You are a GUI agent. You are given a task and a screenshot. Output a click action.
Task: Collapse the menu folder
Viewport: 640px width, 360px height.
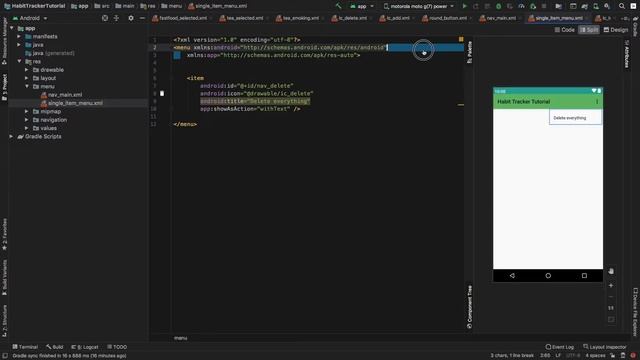(x=27, y=87)
